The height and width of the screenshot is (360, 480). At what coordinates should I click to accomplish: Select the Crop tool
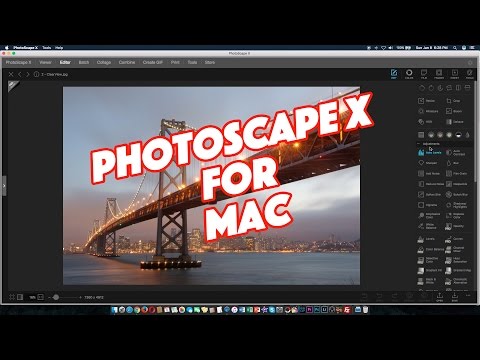pyautogui.click(x=453, y=101)
